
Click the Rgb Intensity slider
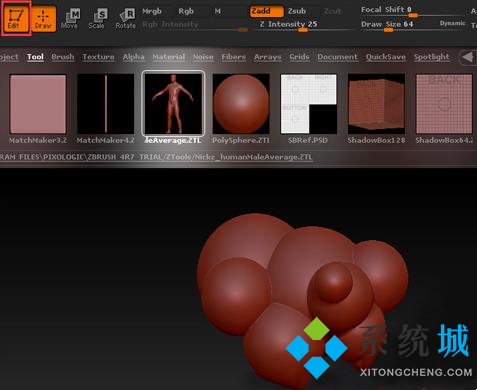point(195,25)
